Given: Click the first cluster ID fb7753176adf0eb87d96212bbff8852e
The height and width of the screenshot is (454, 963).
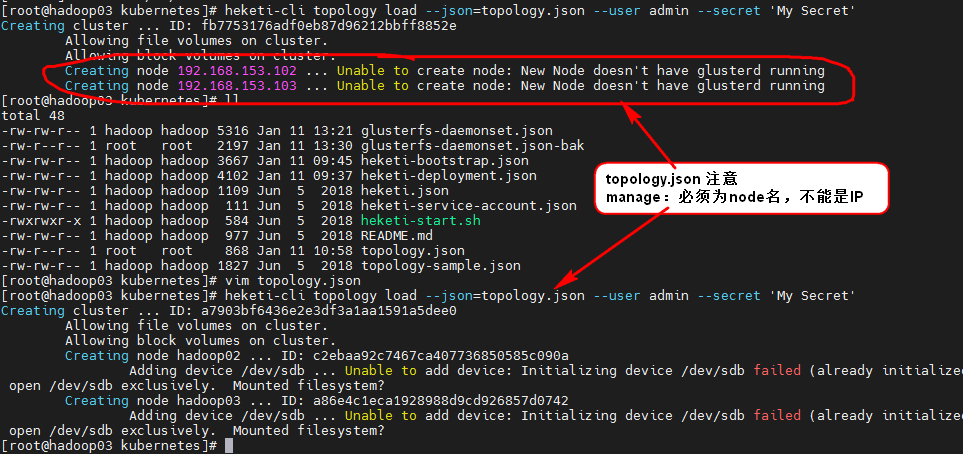Looking at the screenshot, I should pyautogui.click(x=329, y=26).
